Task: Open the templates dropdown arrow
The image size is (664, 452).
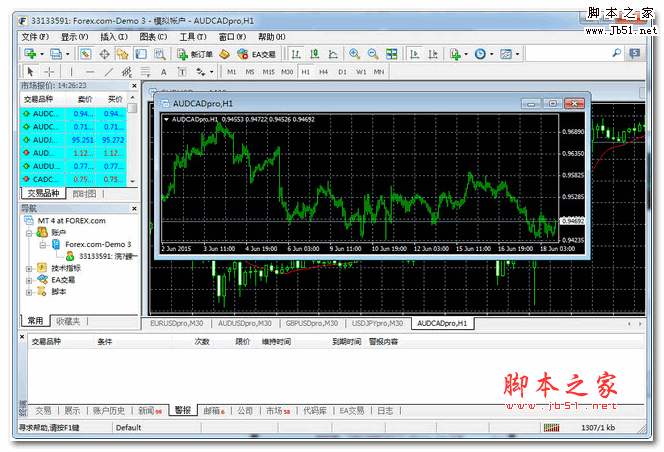Action: point(517,54)
